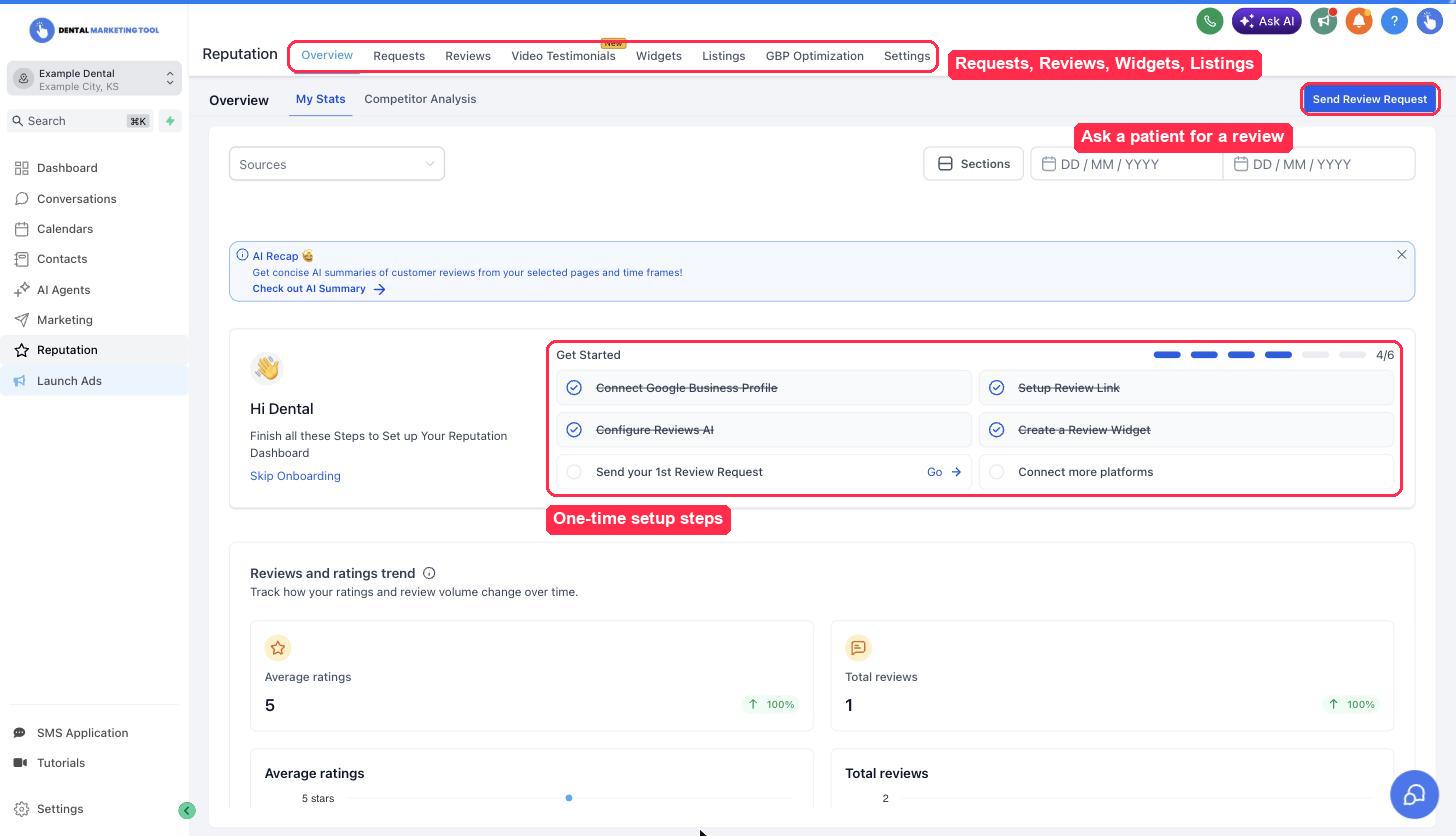The height and width of the screenshot is (836, 1456).
Task: Click the start date DD / MM / YYYY field
Action: coord(1127,164)
